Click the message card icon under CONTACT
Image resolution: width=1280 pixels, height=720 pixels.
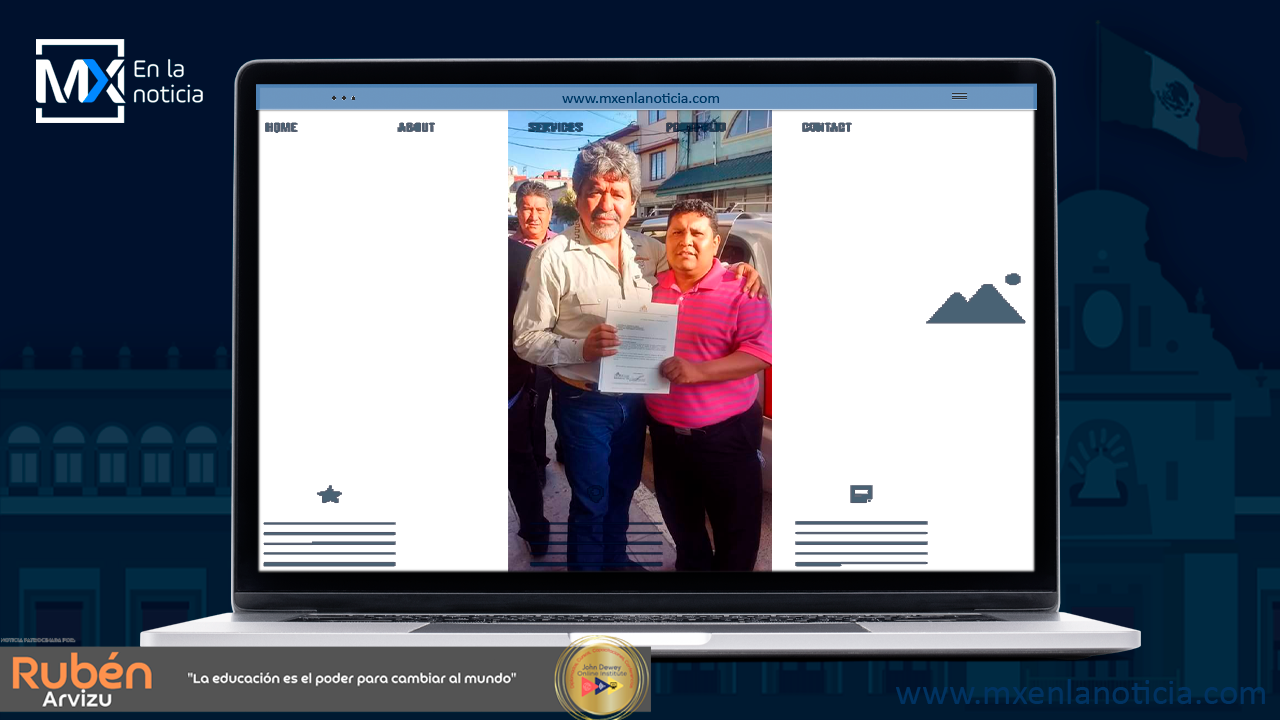click(861, 494)
